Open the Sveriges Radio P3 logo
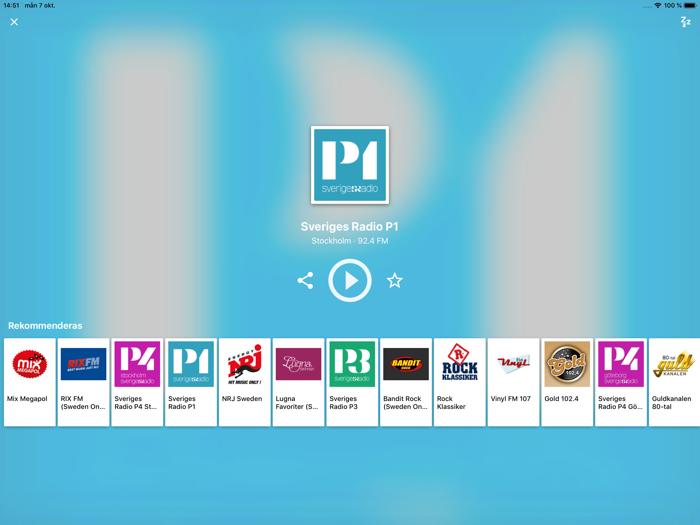The width and height of the screenshot is (700, 525). pos(352,364)
